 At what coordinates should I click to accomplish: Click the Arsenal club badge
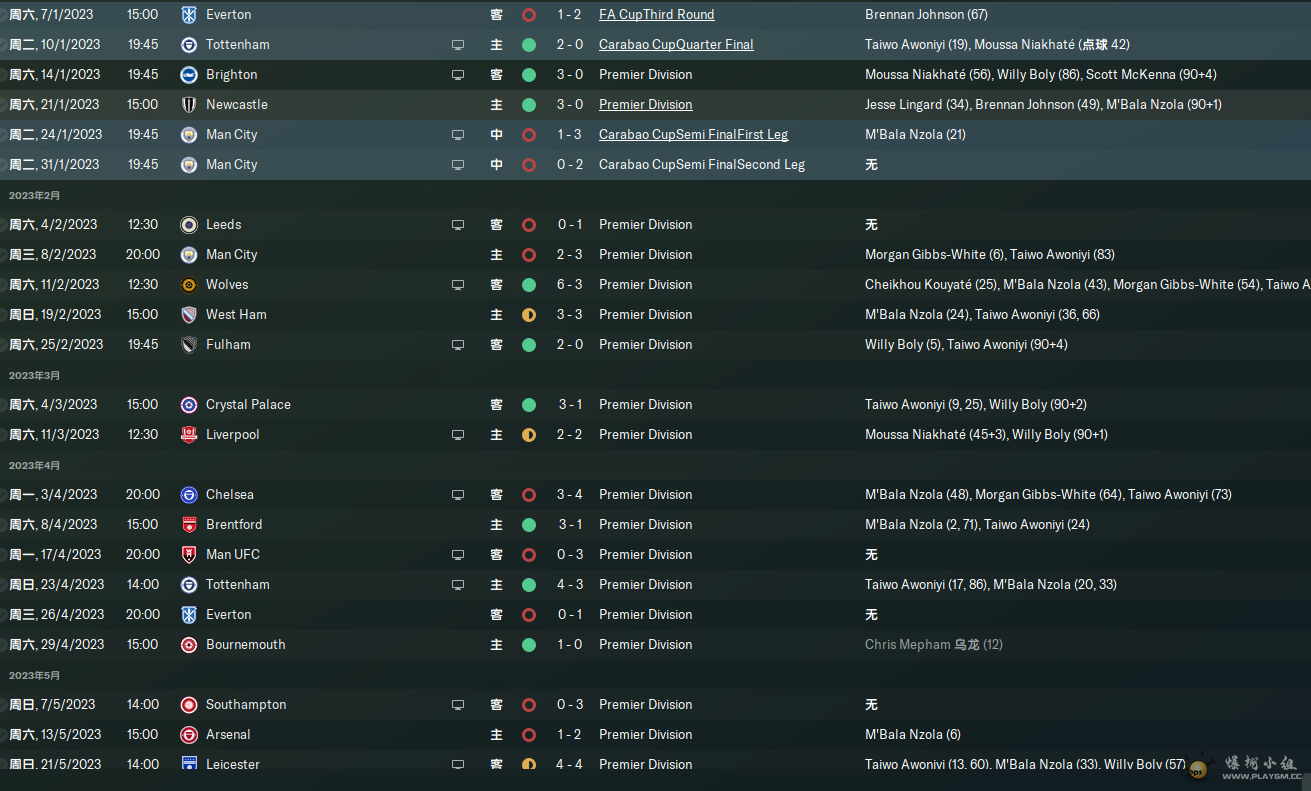[189, 735]
